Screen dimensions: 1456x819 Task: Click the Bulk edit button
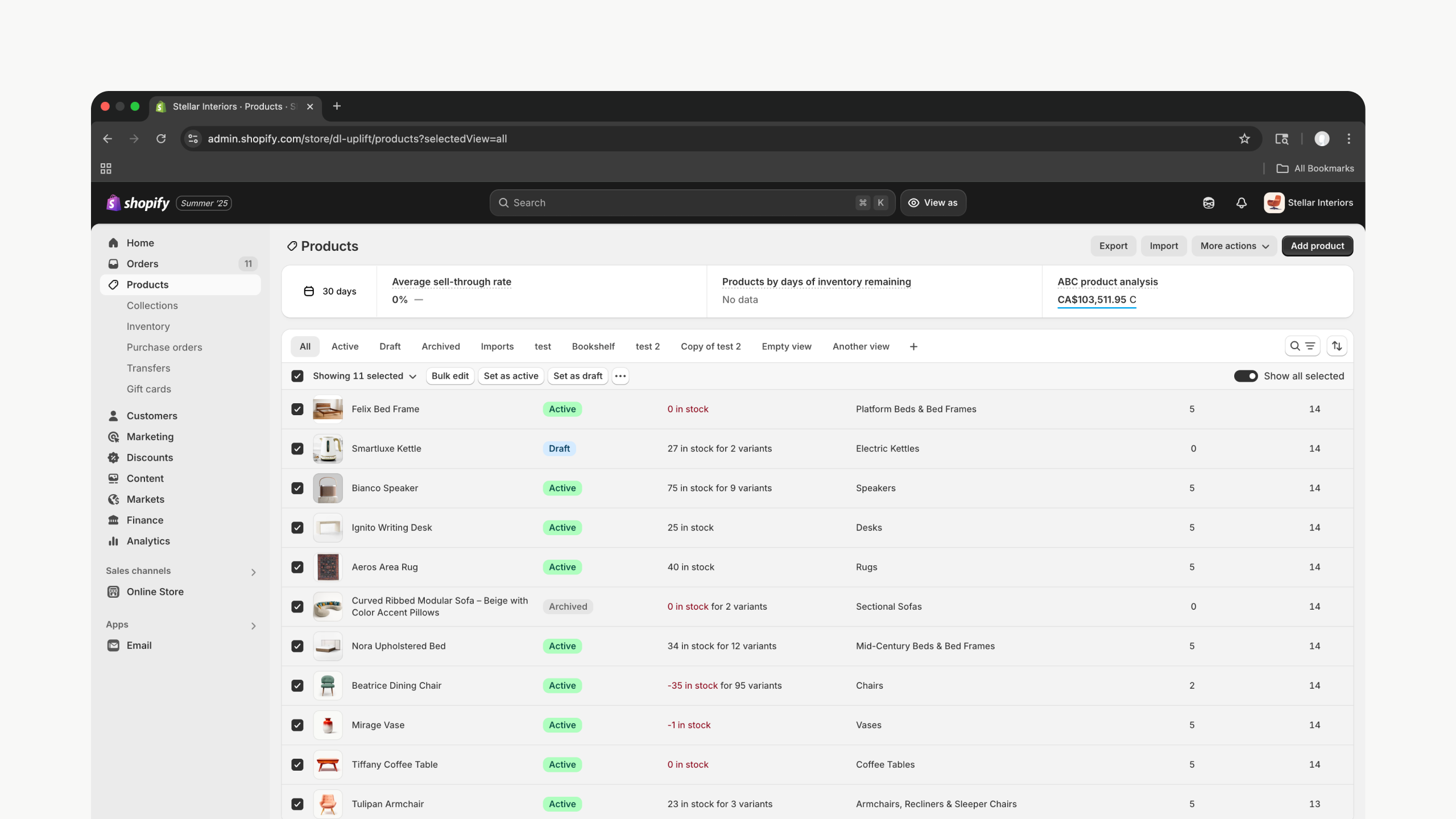point(450,376)
